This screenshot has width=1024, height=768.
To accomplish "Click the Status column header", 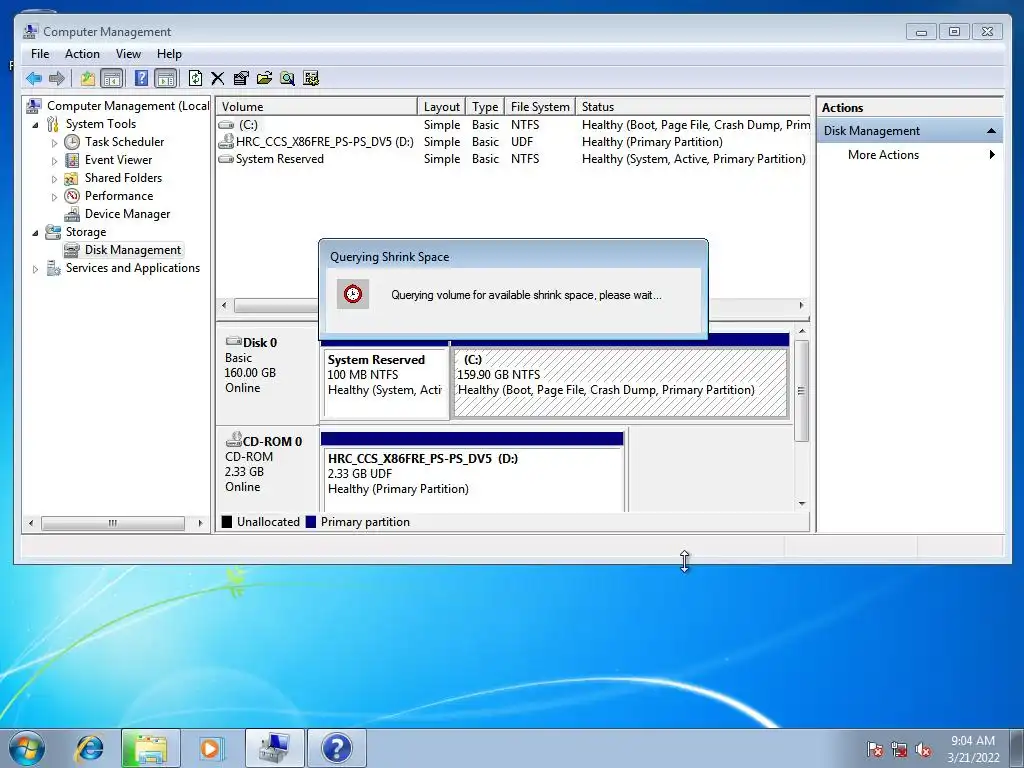I will [694, 106].
